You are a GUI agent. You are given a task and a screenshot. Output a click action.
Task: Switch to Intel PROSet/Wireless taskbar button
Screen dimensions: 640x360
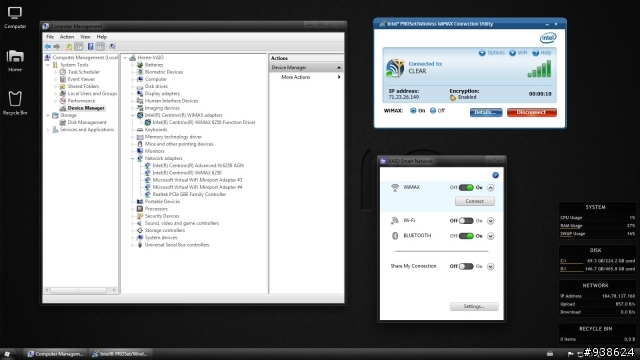[x=120, y=354]
